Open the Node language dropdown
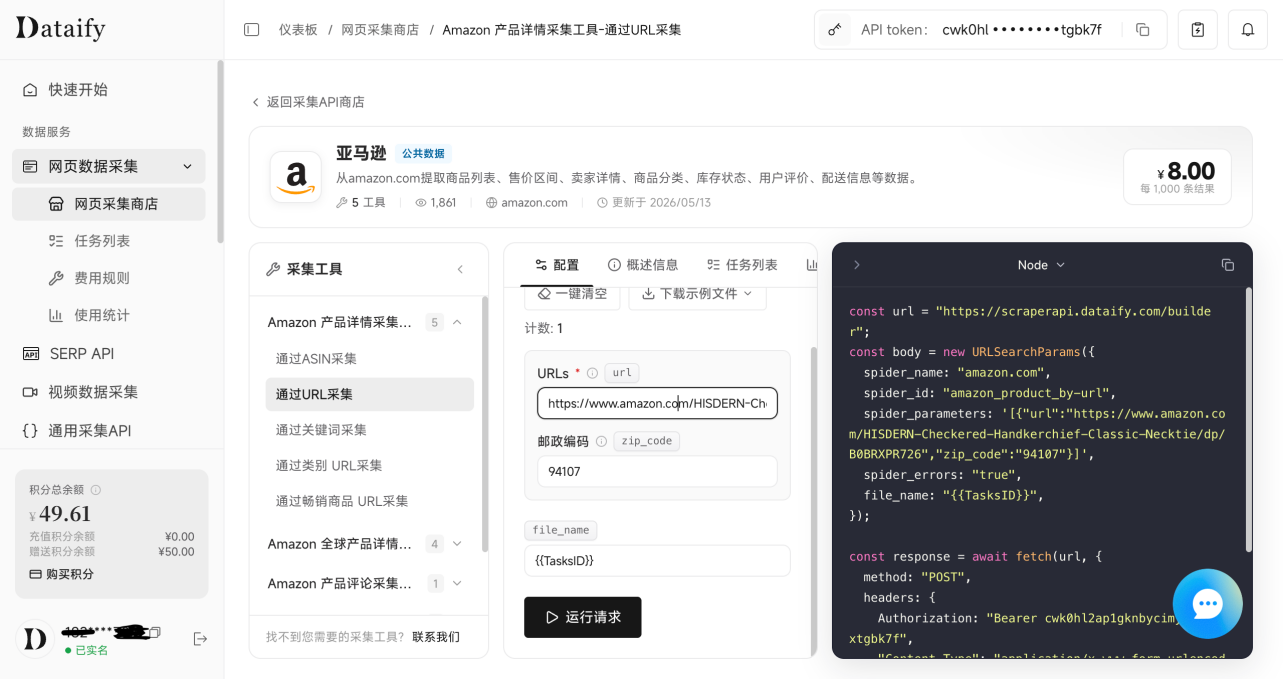Image resolution: width=1283 pixels, height=679 pixels. (x=1042, y=265)
